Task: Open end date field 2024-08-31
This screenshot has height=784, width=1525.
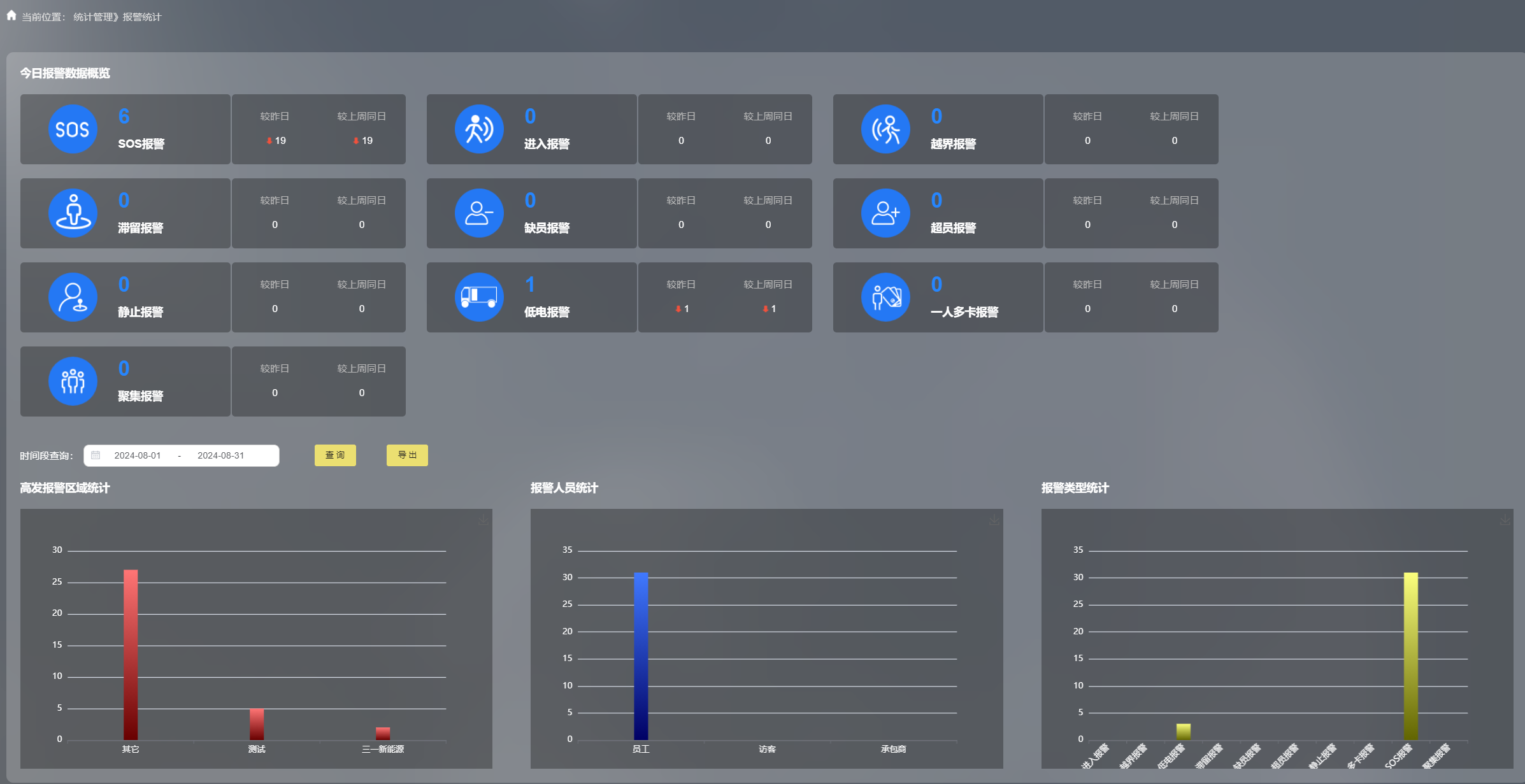Action: coord(220,455)
